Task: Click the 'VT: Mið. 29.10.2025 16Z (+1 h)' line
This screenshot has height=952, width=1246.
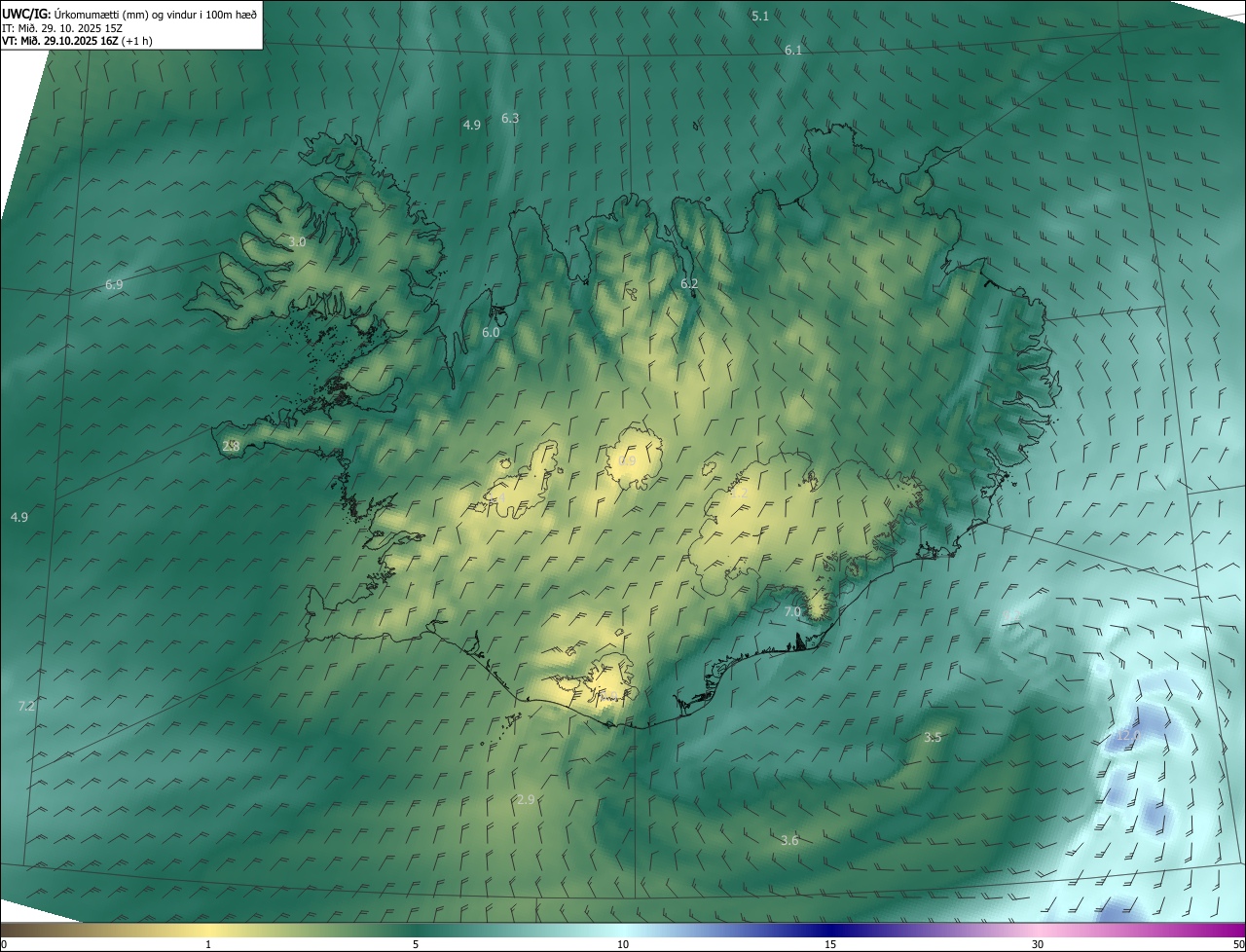Action: 77,41
